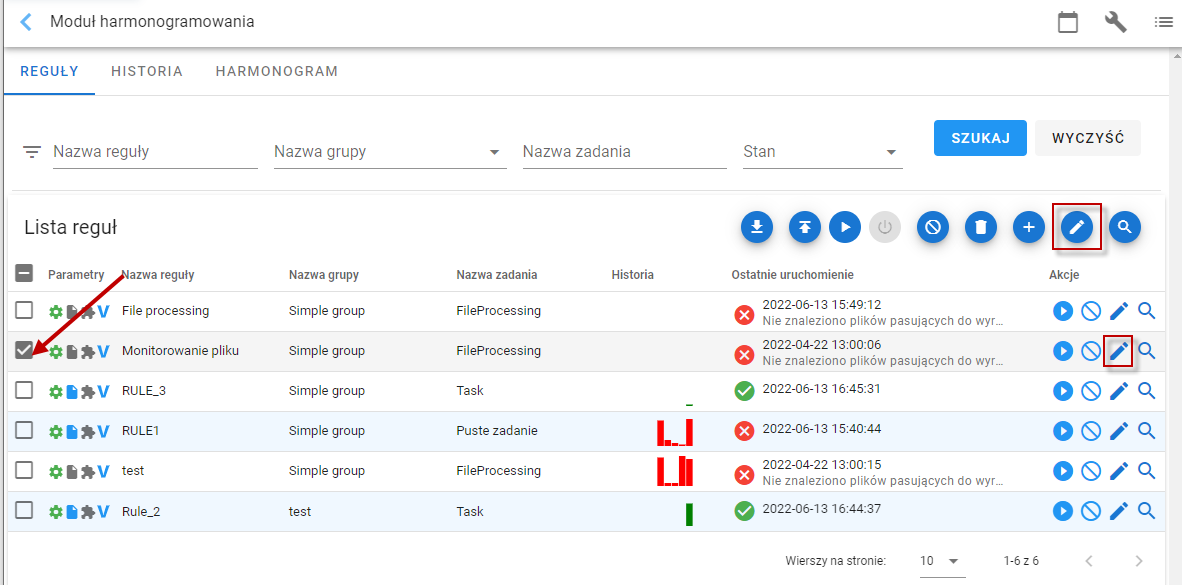Image resolution: width=1182 pixels, height=585 pixels.
Task: Click the red history chart for RULE1
Action: [675, 432]
